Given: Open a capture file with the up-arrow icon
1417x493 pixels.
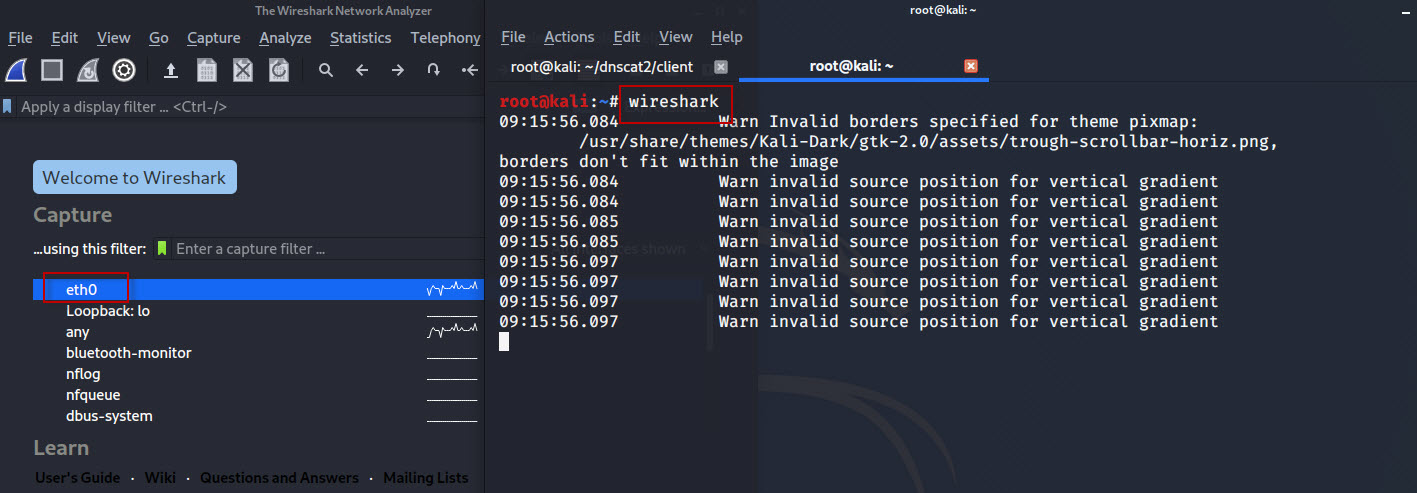Looking at the screenshot, I should coord(171,70).
